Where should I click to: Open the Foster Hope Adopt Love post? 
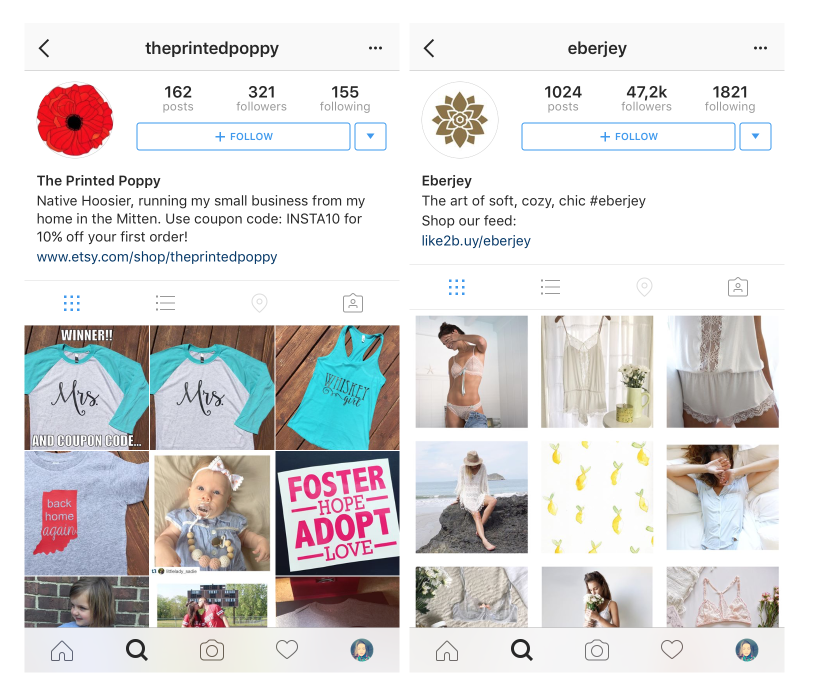coord(338,513)
